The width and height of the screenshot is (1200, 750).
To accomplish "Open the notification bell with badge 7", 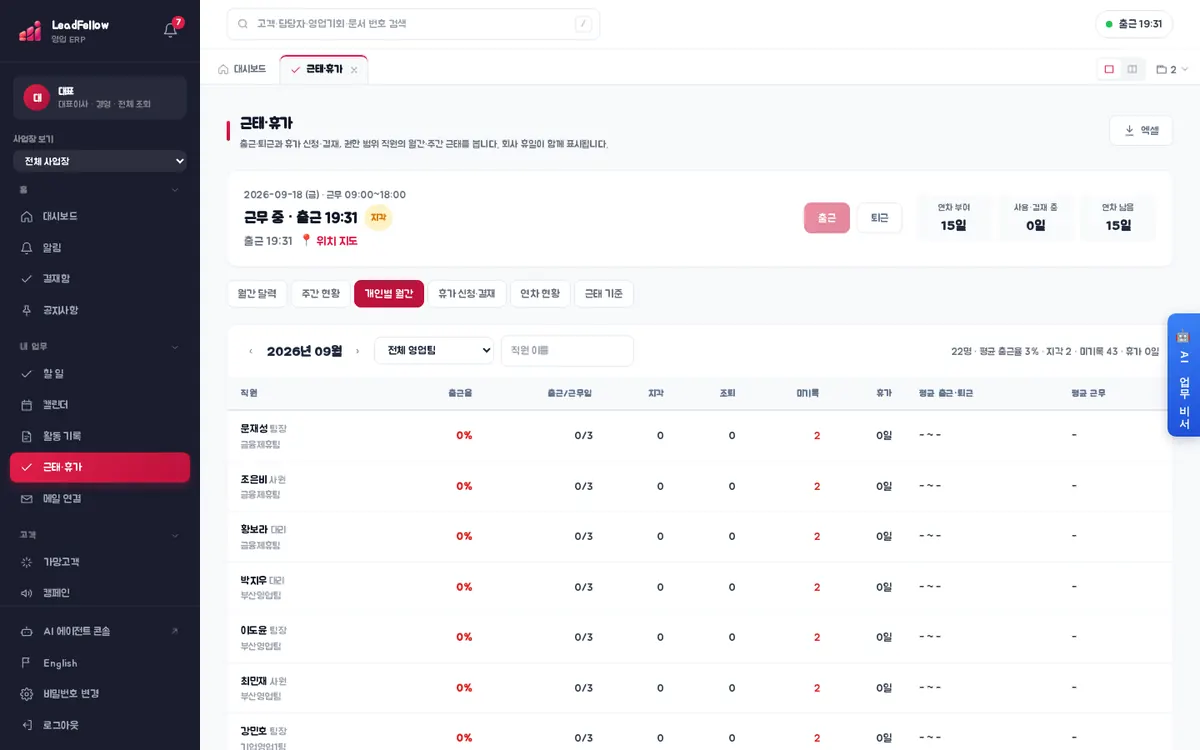I will click(x=171, y=29).
